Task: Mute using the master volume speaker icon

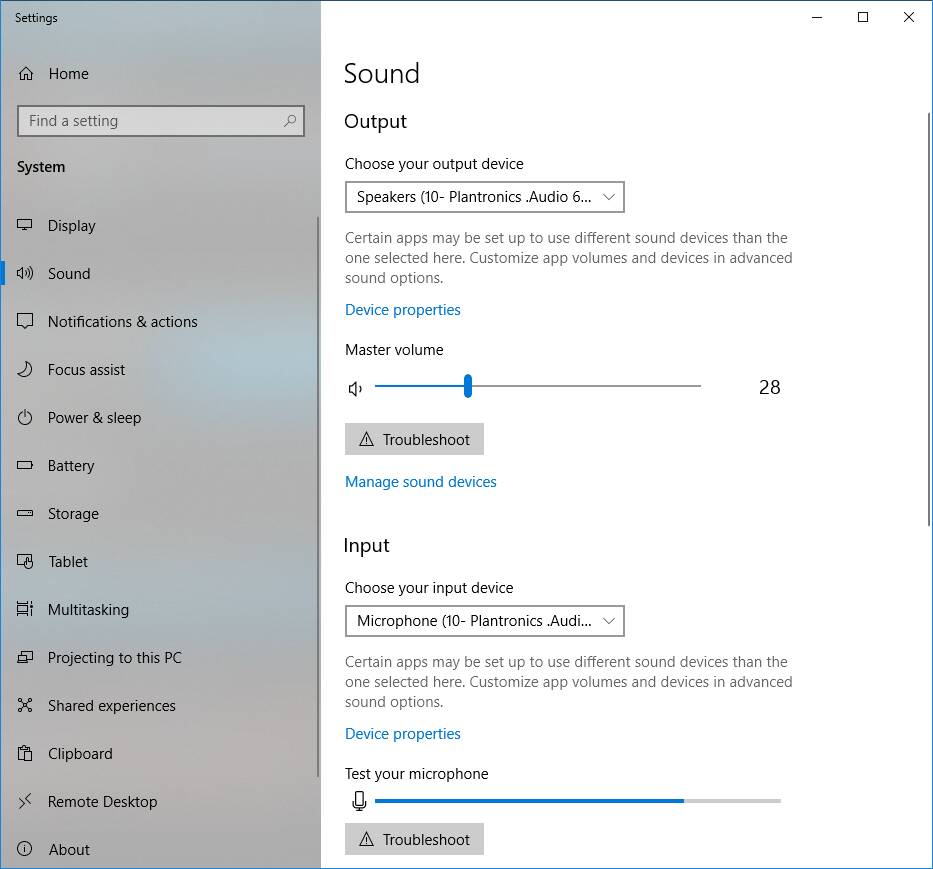Action: [x=355, y=388]
